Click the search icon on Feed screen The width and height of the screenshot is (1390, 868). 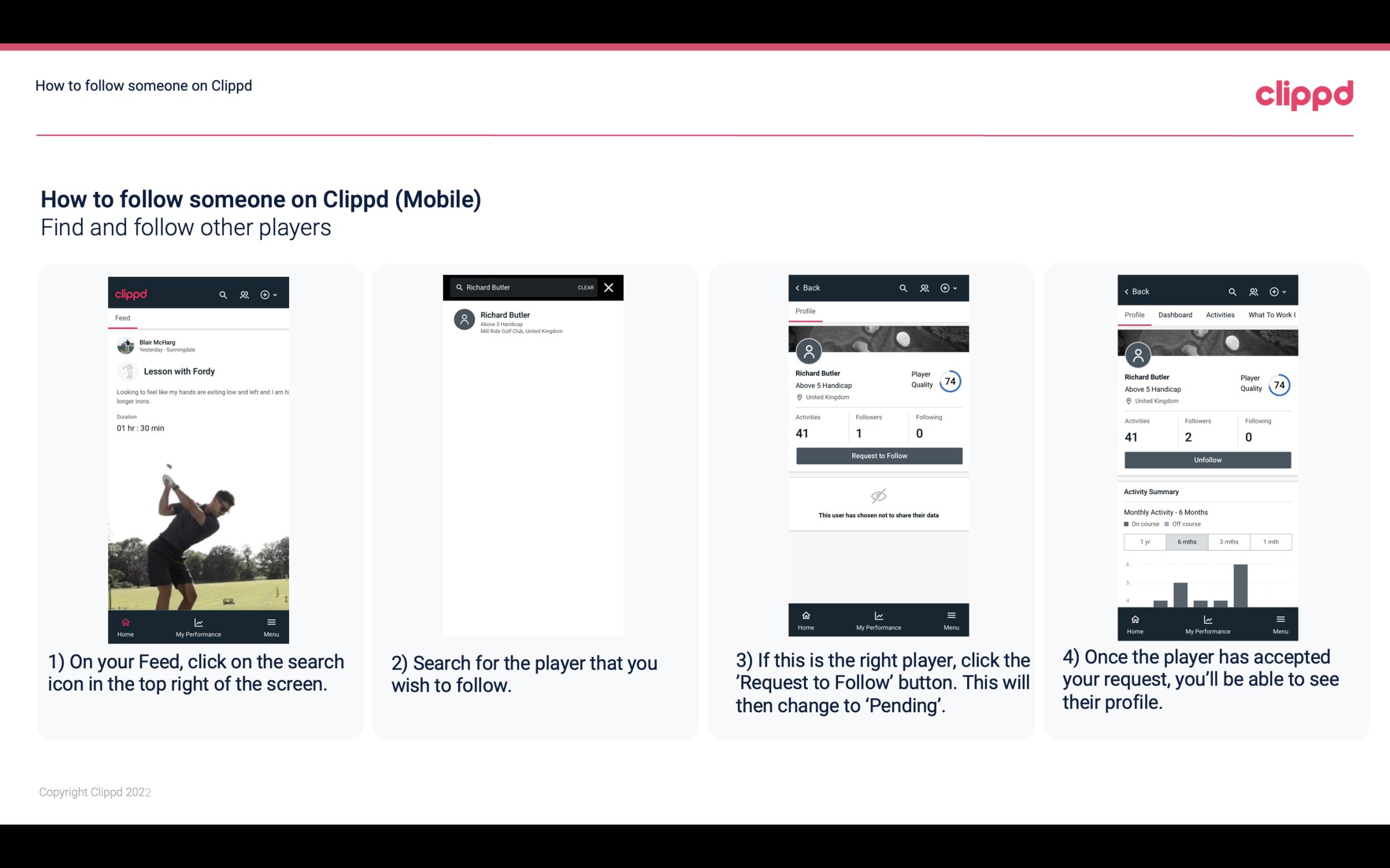pyautogui.click(x=222, y=293)
